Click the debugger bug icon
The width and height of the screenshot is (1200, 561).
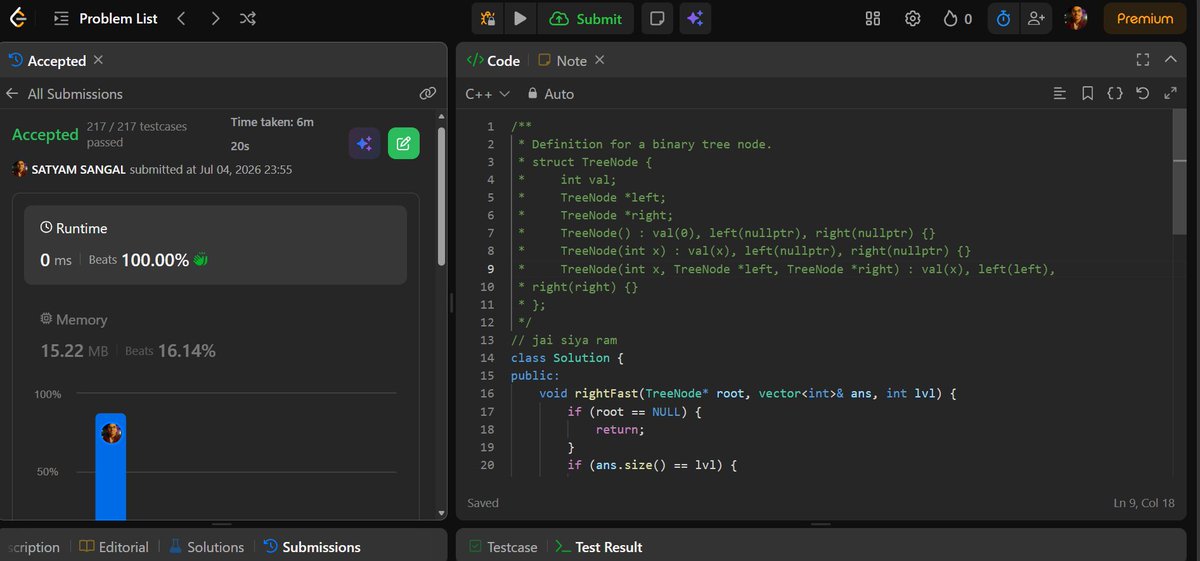pos(488,18)
